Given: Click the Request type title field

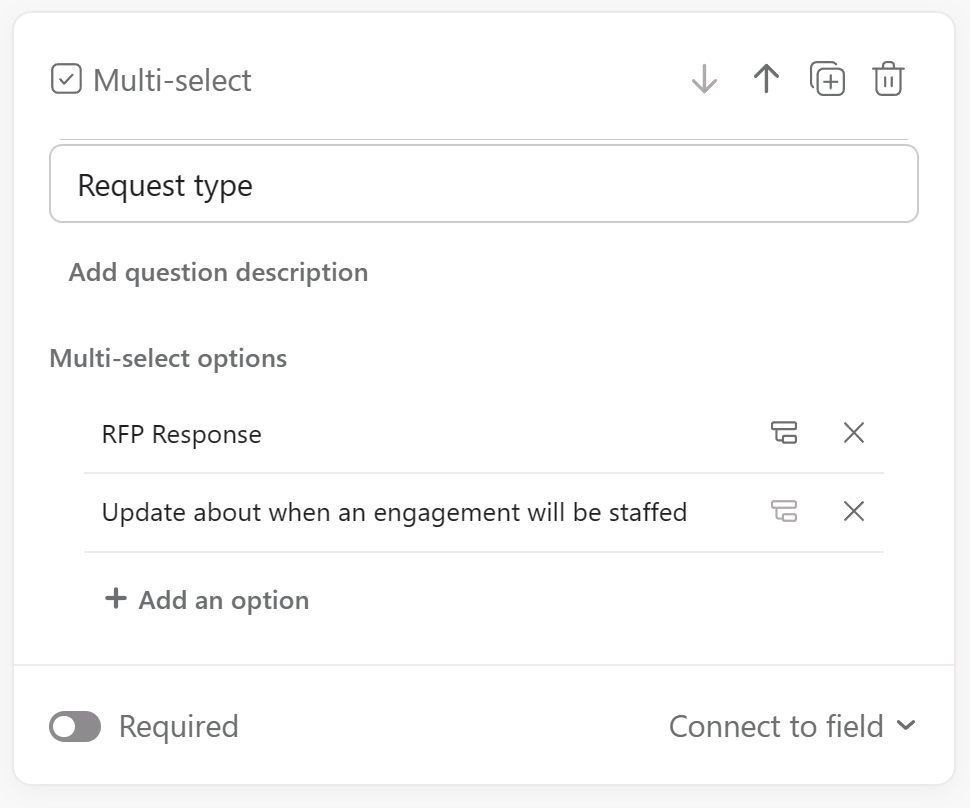Looking at the screenshot, I should coord(483,185).
